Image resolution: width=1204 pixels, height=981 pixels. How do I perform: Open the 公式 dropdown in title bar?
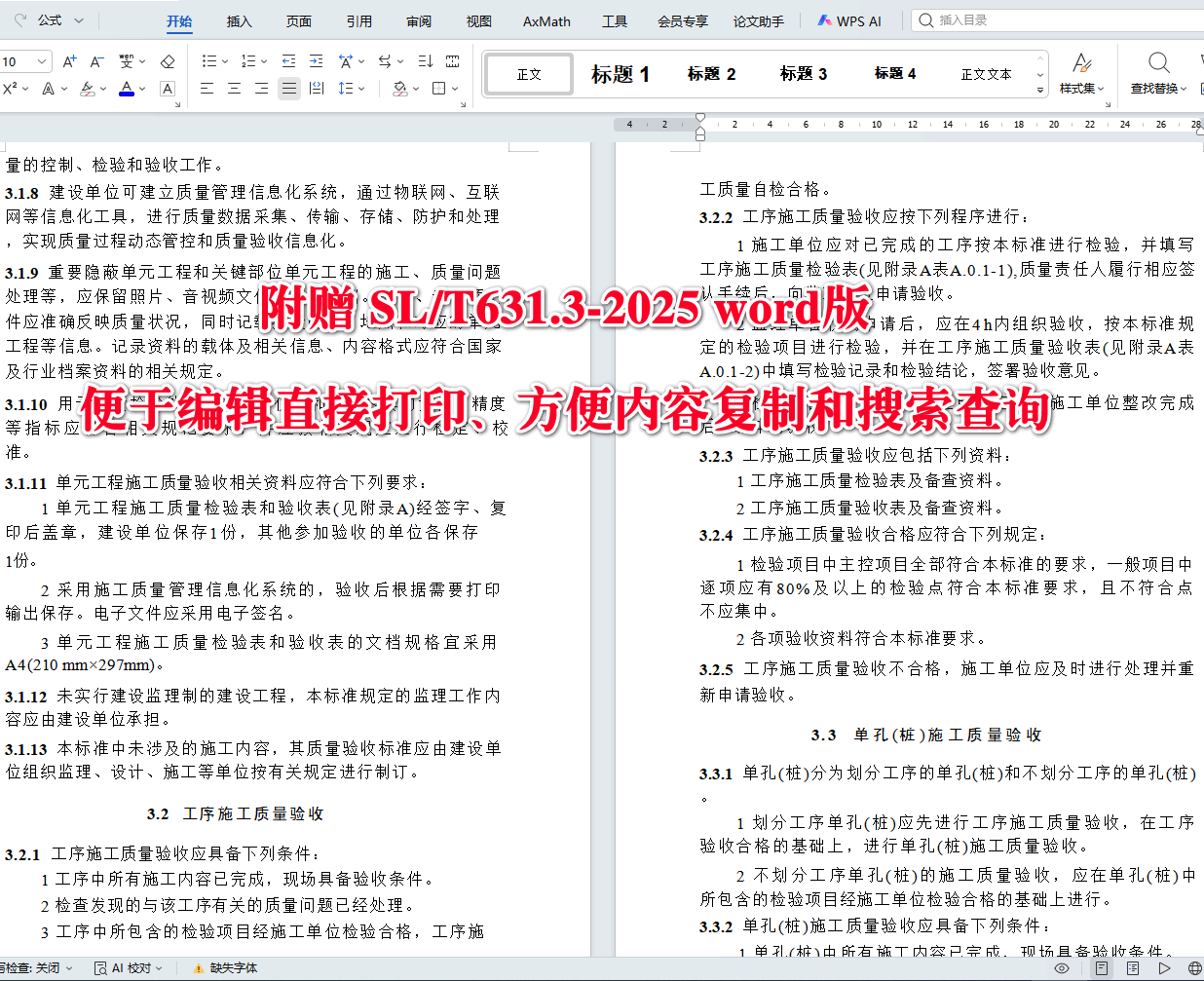[x=61, y=19]
